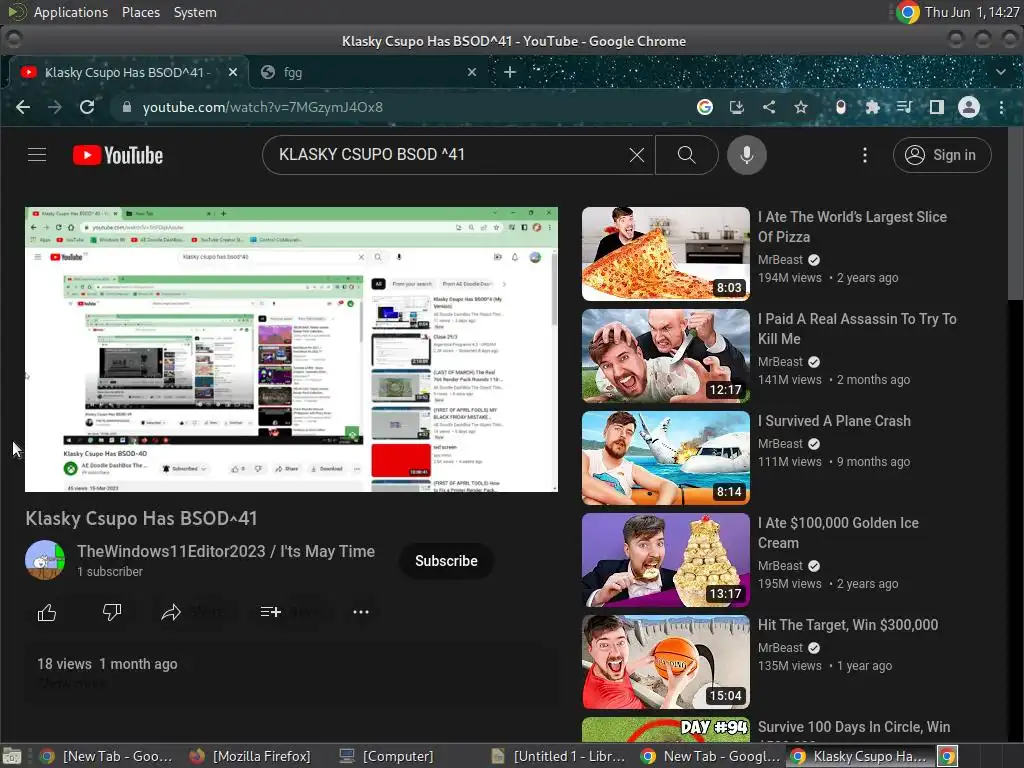Like the video with thumbs up
The image size is (1024, 768).
click(47, 613)
